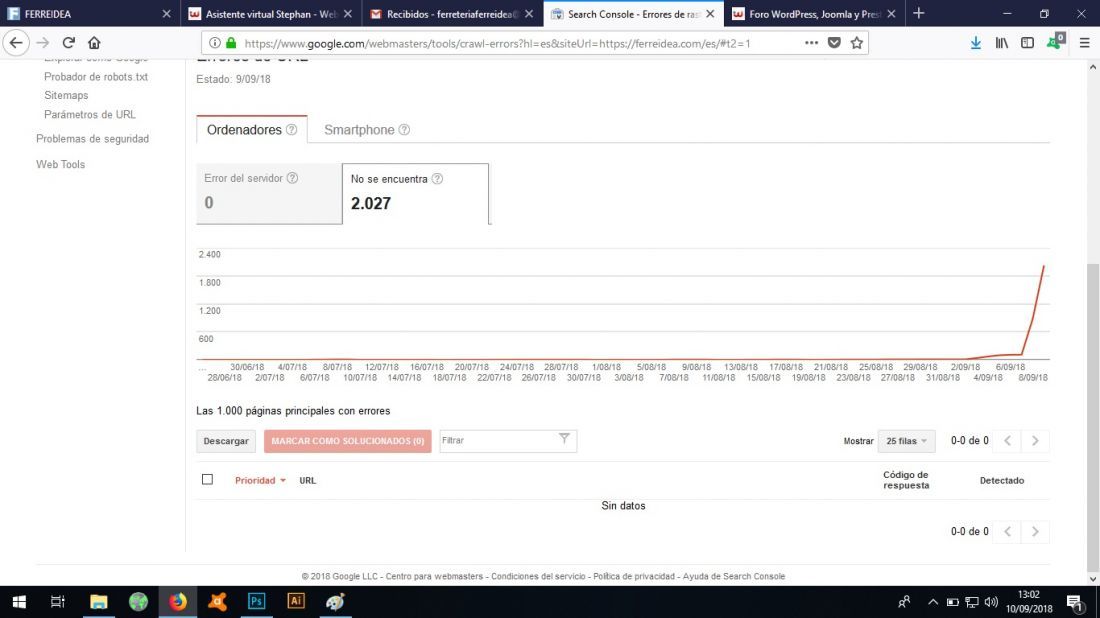Go to previous page arrow above table
This screenshot has width=1100, height=618.
(1007, 441)
